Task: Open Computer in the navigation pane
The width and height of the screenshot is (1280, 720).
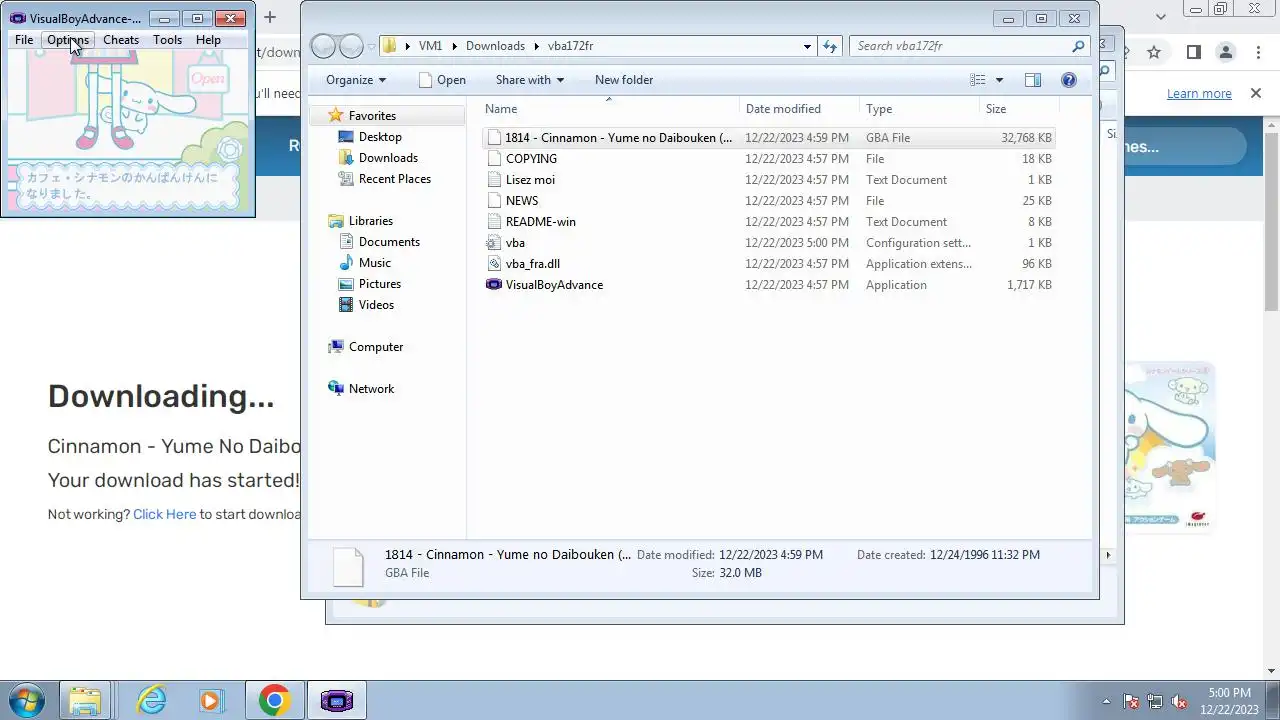Action: pyautogui.click(x=375, y=347)
